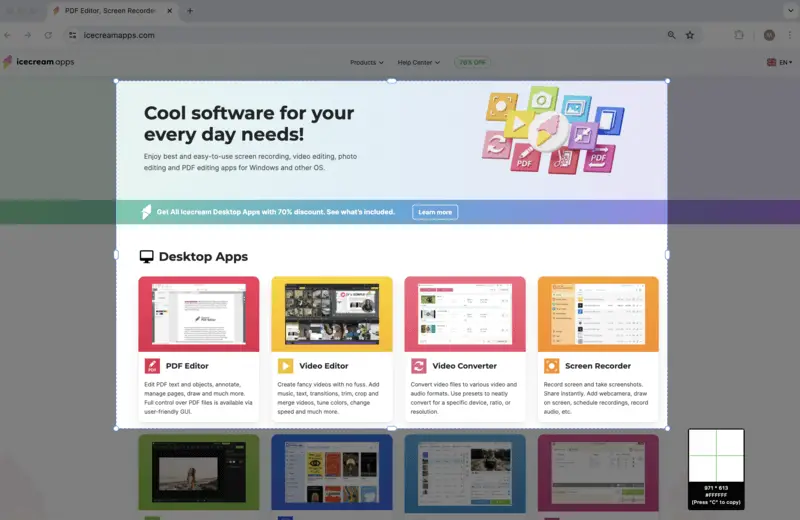Click the Video Converter icon
The height and width of the screenshot is (520, 800).
418,366
